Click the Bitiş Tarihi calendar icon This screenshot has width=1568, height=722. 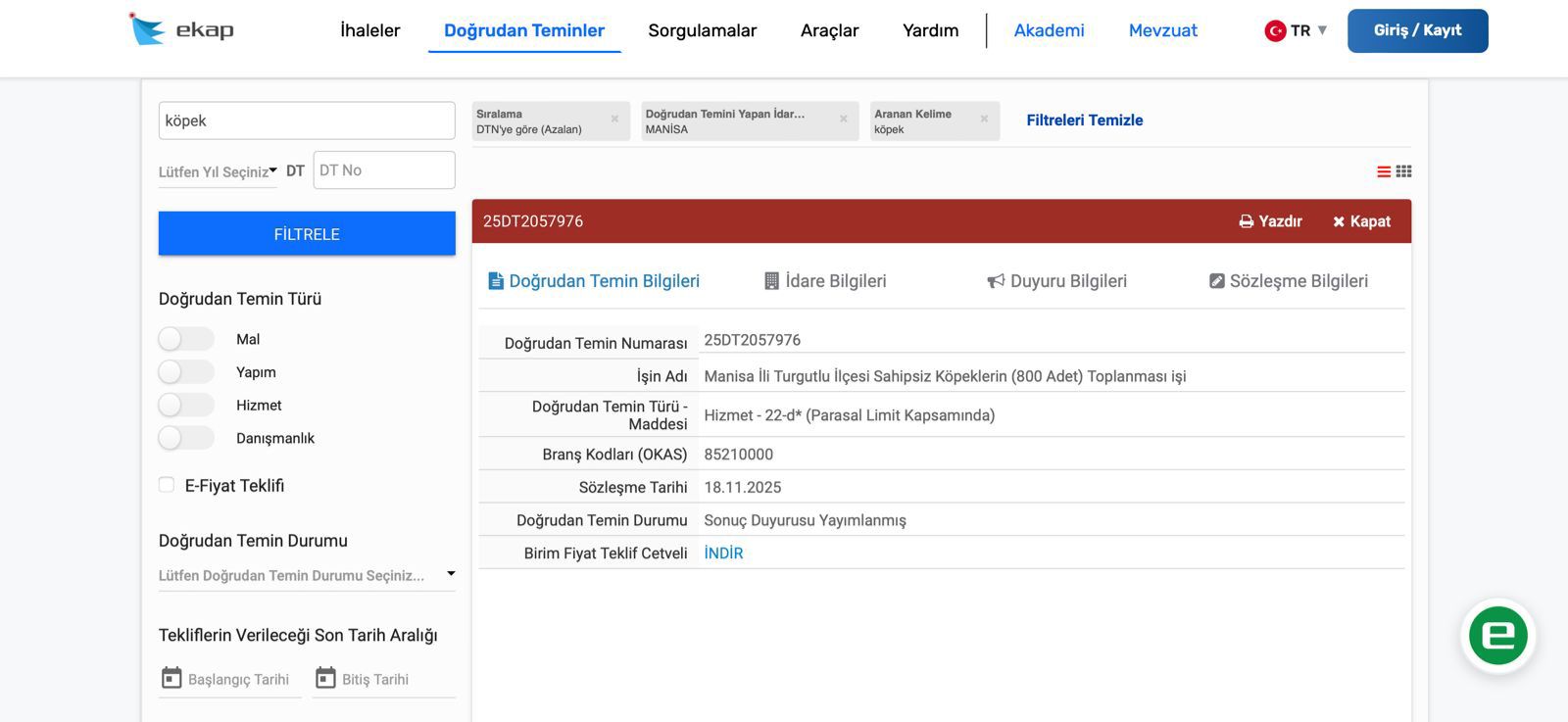[325, 678]
